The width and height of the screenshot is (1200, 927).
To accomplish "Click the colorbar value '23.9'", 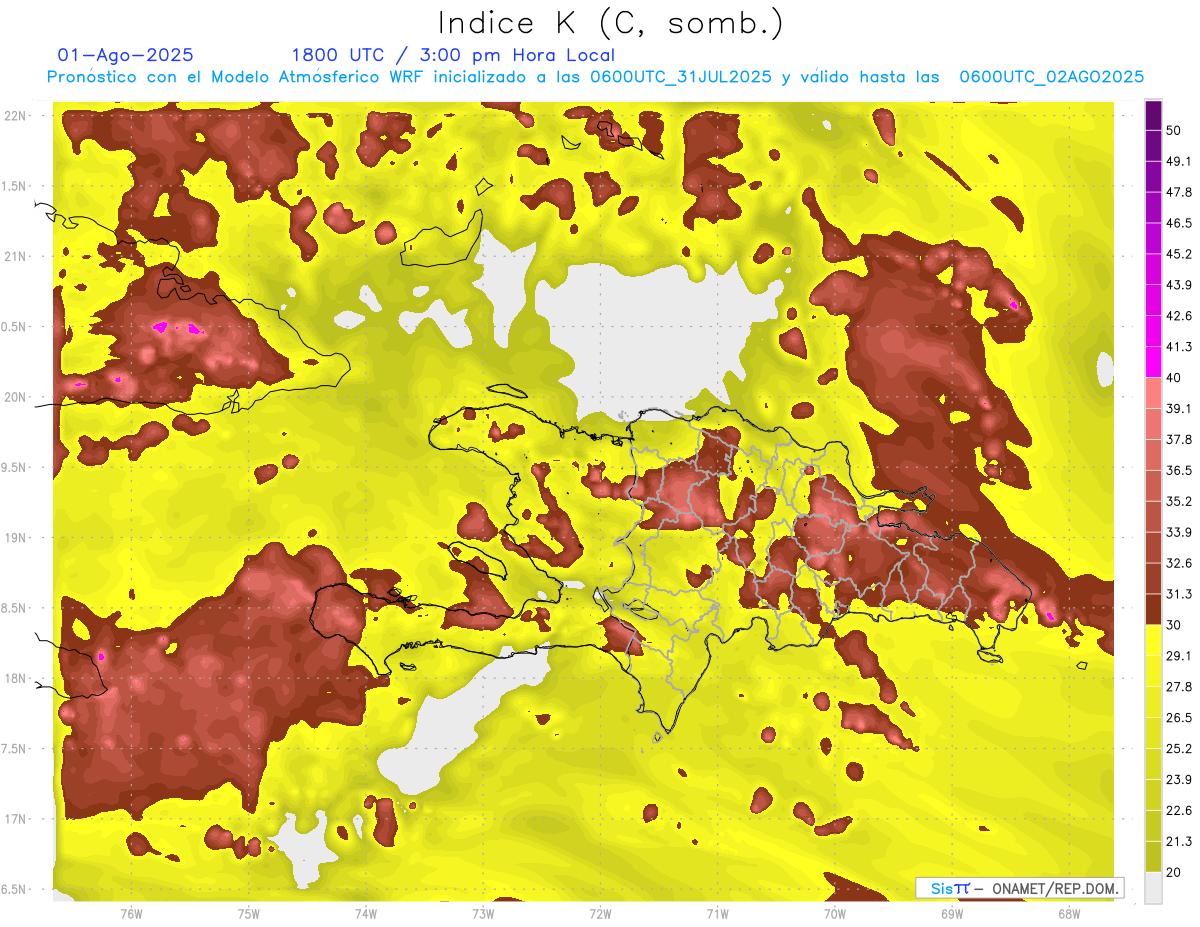I will 1178,779.
